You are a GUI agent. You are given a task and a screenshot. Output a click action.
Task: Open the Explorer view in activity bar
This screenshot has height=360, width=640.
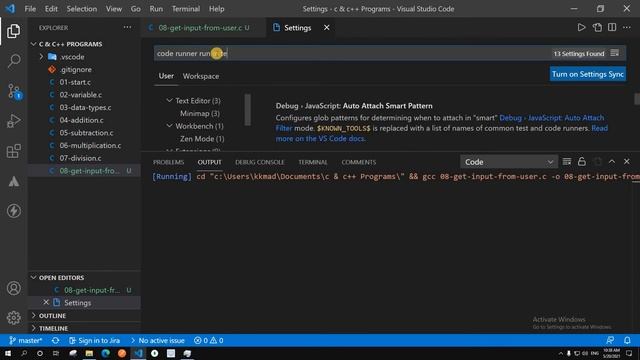(x=13, y=31)
